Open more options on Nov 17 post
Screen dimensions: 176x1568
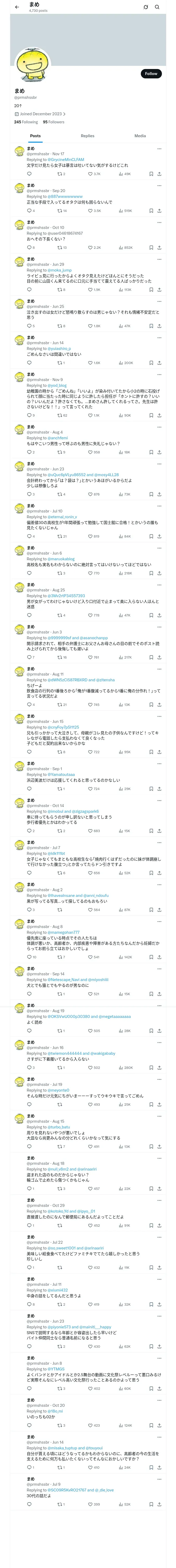(x=160, y=148)
